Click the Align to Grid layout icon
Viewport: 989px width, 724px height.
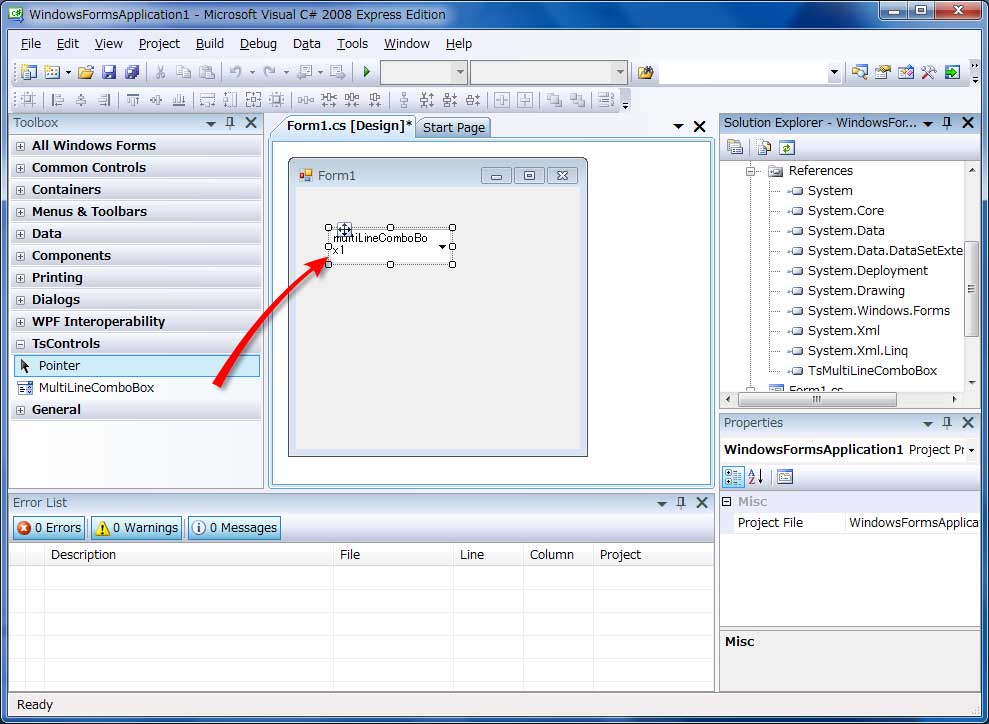[29, 100]
